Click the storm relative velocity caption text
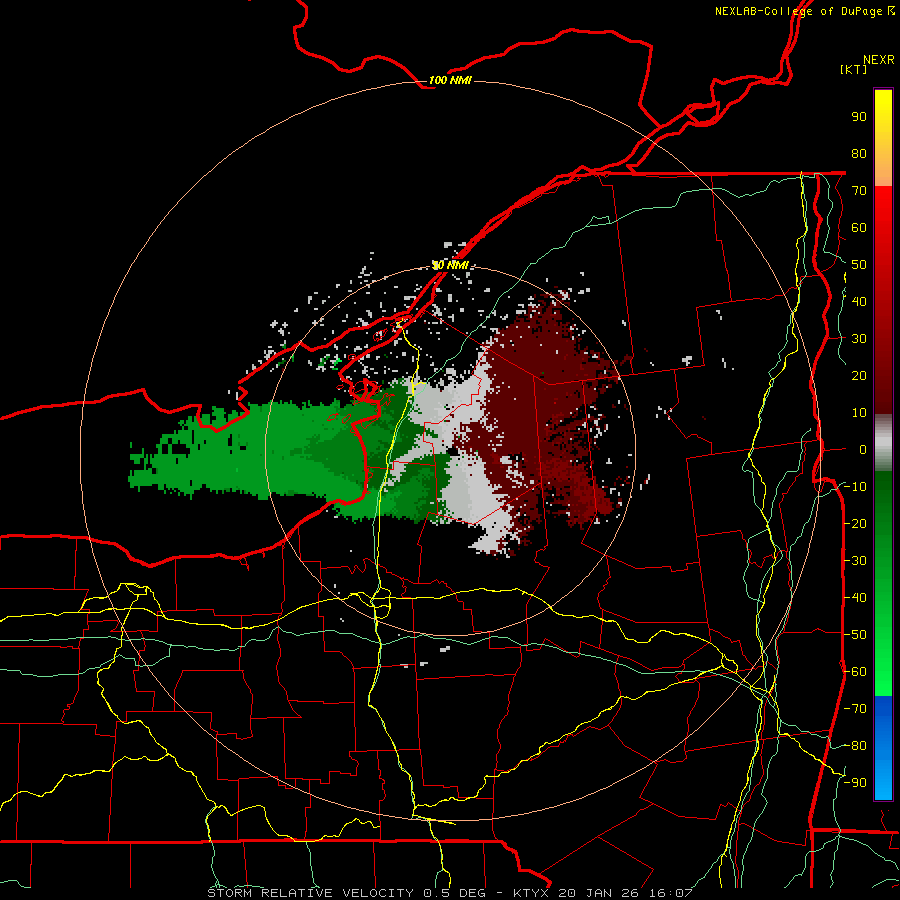Screen dimensions: 900x900 [449, 893]
